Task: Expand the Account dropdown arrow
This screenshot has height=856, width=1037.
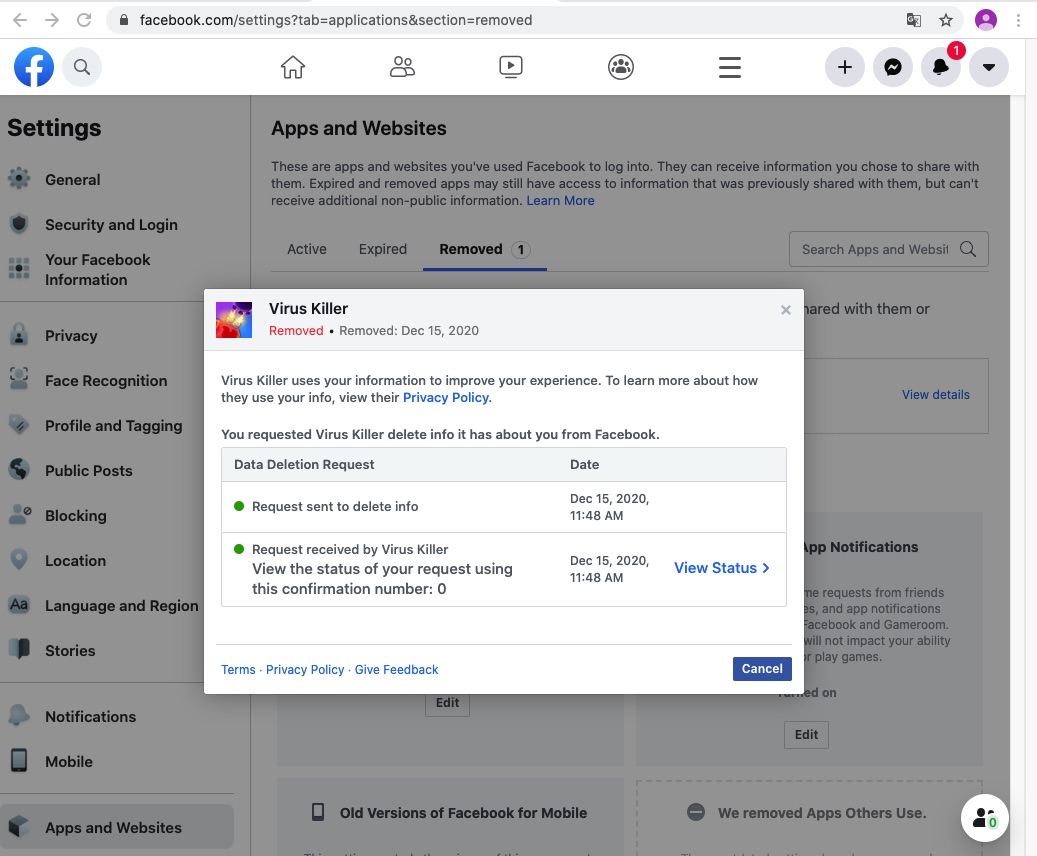Action: (x=989, y=67)
